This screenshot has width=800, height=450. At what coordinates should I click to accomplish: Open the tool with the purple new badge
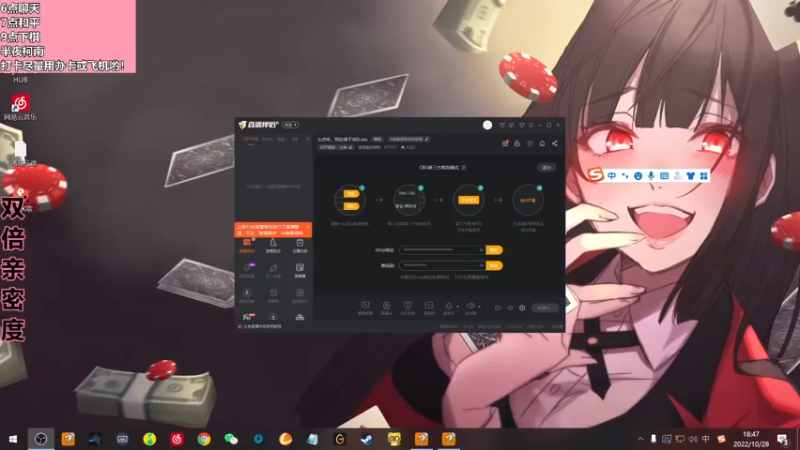click(x=247, y=270)
